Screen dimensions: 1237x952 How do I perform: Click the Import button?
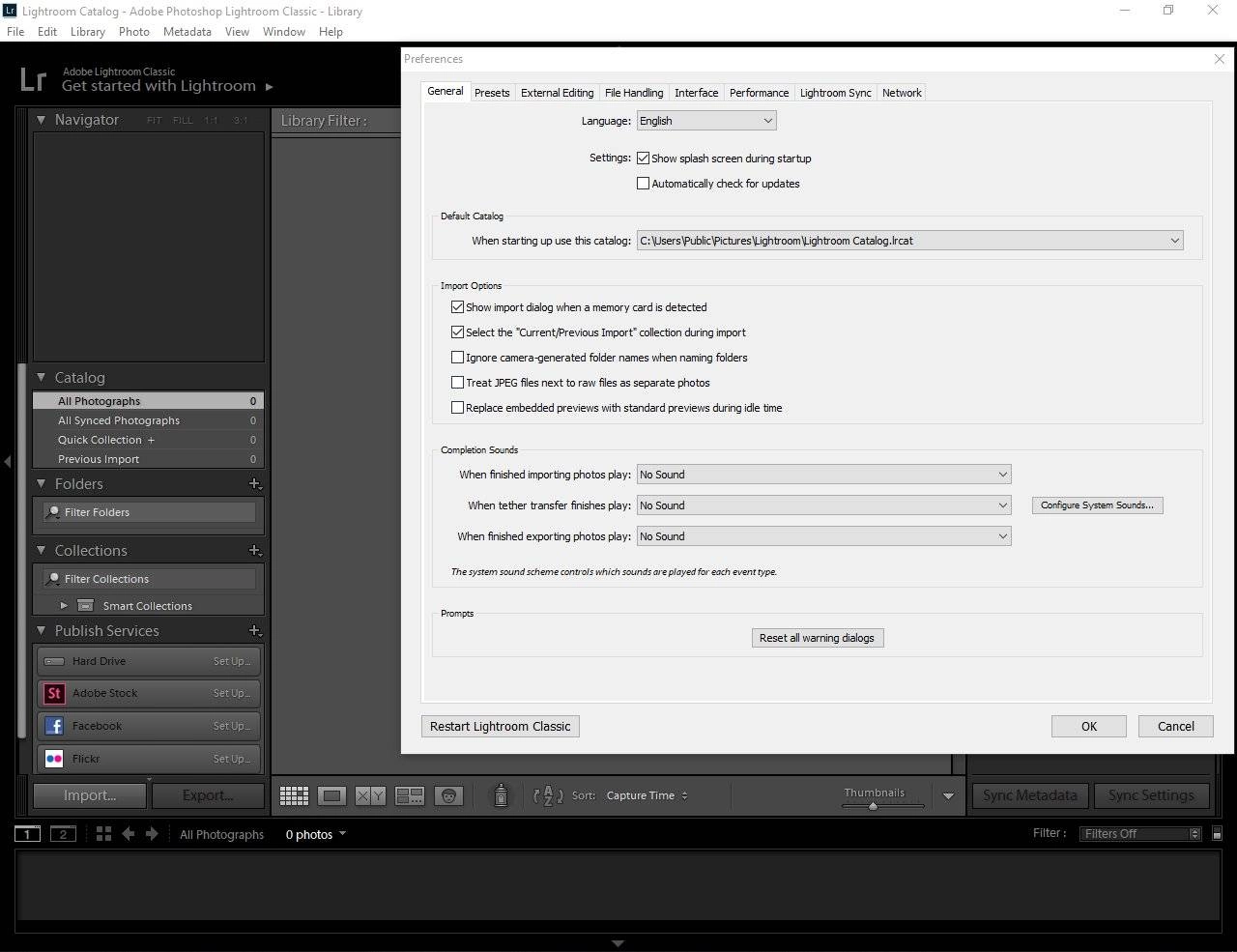click(90, 795)
